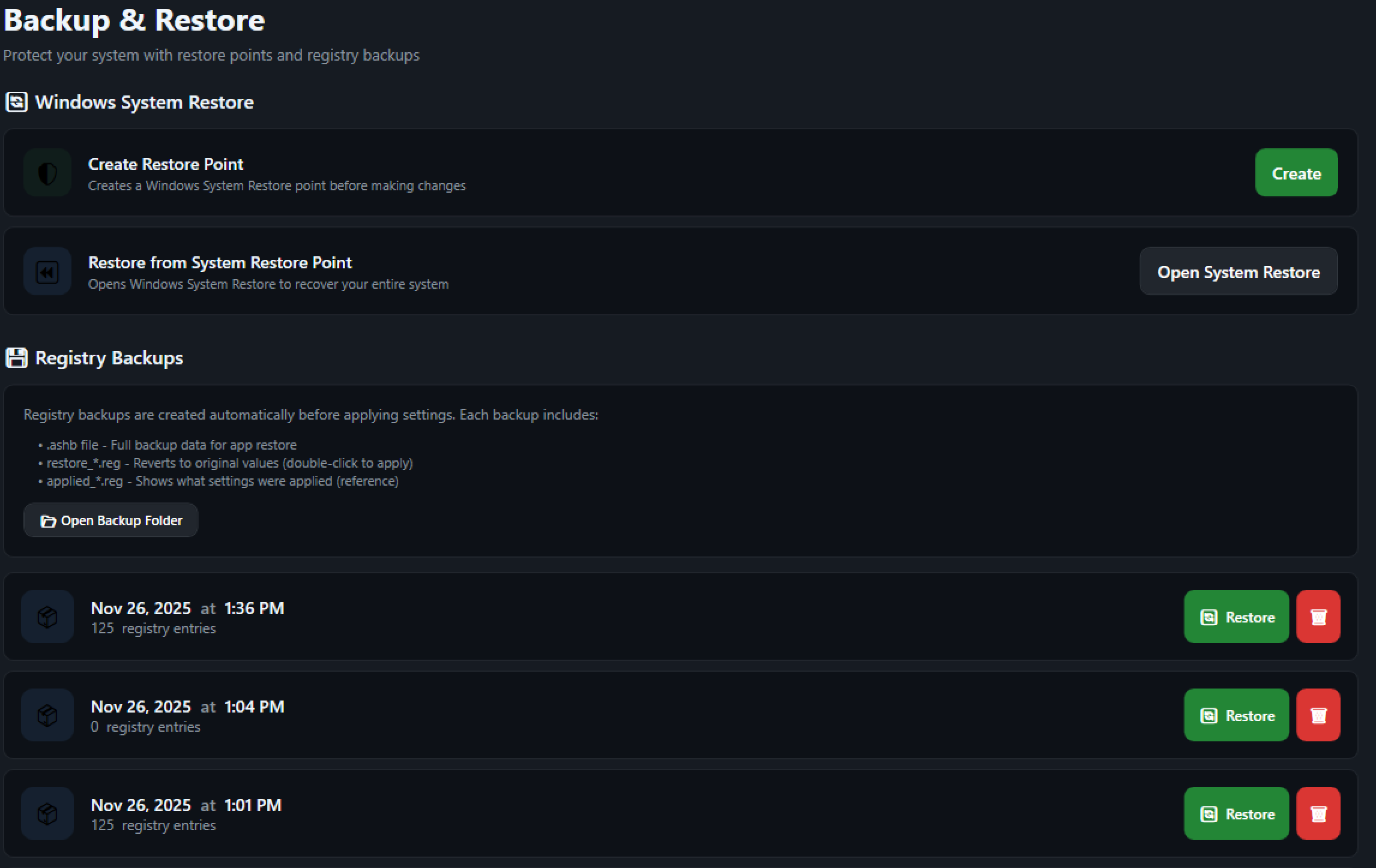Image resolution: width=1376 pixels, height=868 pixels.
Task: Delete the 1:04 PM registry backup
Action: coord(1318,715)
